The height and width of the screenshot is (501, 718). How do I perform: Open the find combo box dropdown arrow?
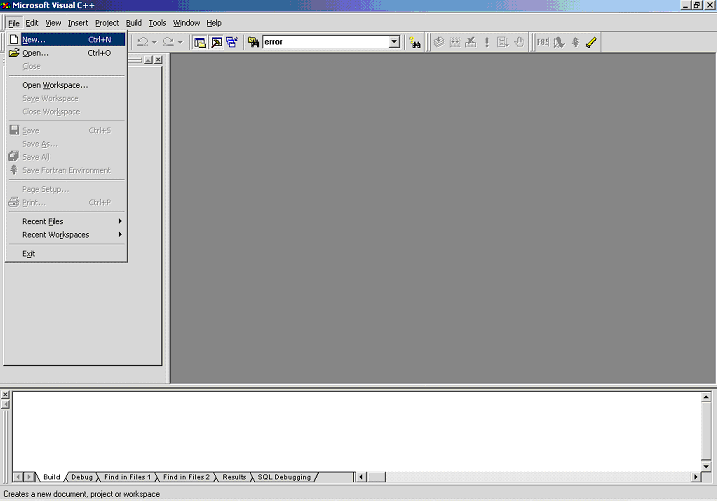tap(394, 42)
